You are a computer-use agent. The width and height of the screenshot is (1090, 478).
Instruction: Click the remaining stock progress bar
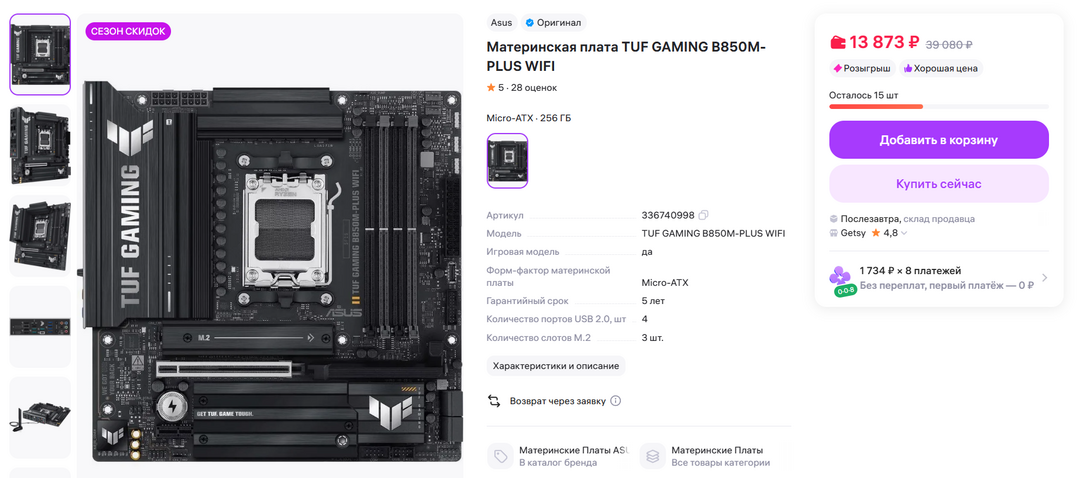(x=938, y=106)
